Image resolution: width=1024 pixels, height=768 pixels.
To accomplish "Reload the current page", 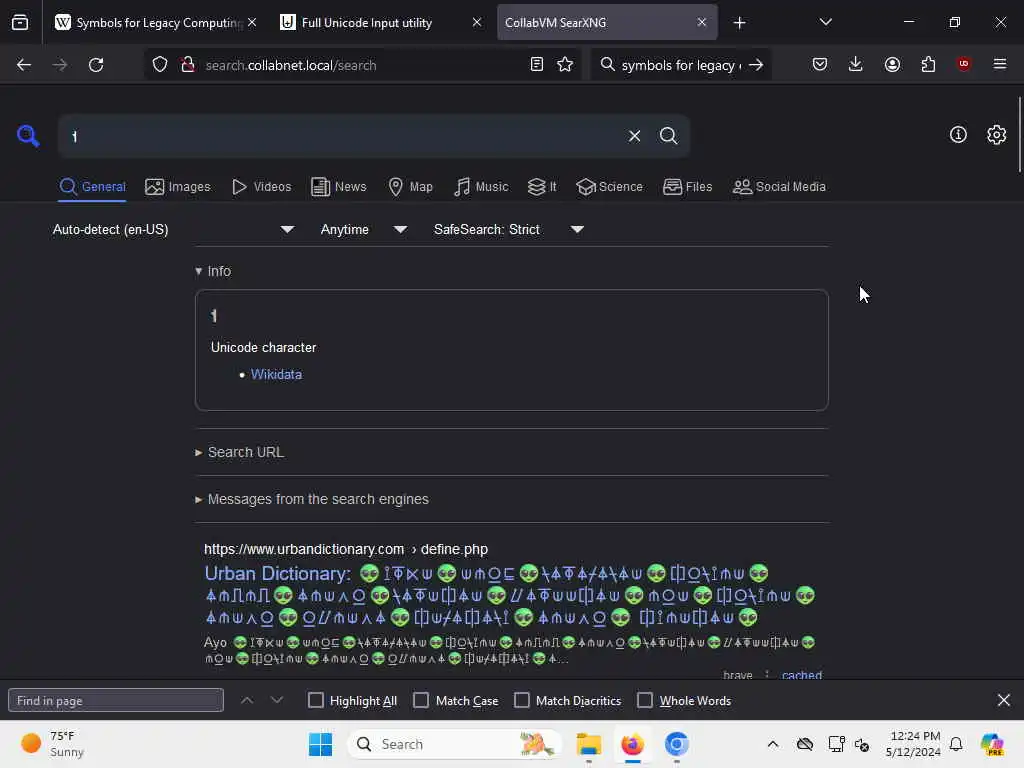I will click(x=96, y=65).
